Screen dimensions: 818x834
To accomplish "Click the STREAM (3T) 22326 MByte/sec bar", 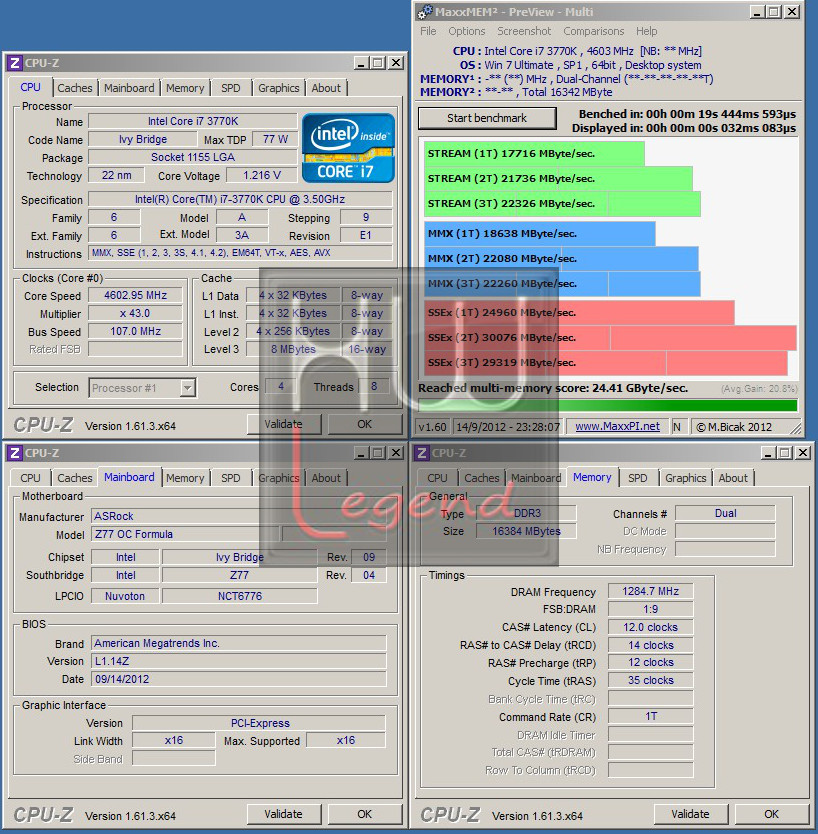I will [562, 203].
